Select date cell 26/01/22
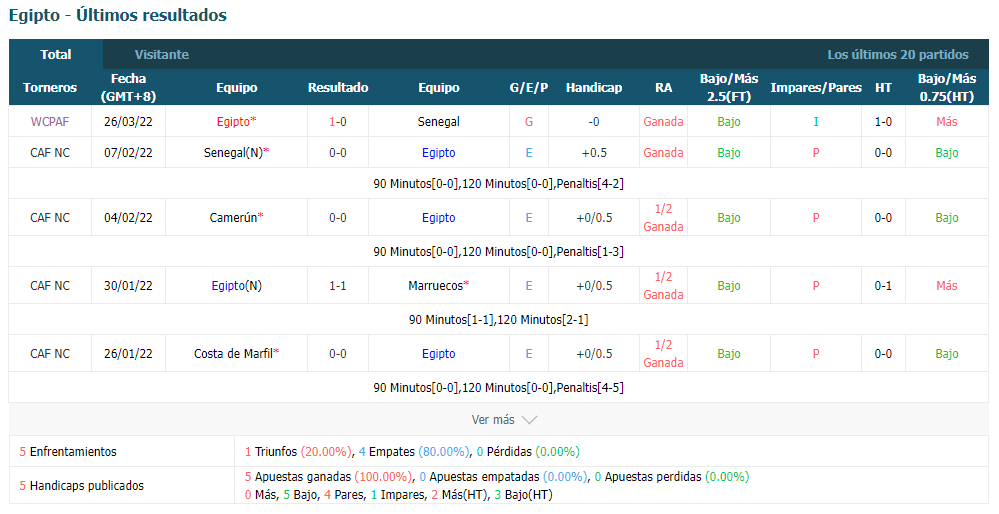This screenshot has height=514, width=999. [128, 353]
